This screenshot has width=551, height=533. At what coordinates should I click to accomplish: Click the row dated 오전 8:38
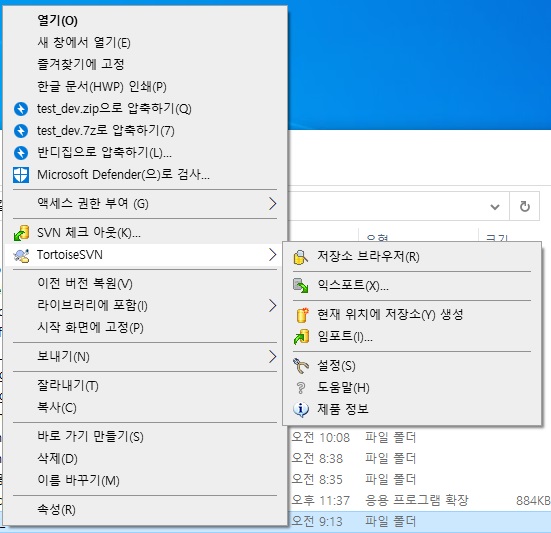pyautogui.click(x=420, y=459)
